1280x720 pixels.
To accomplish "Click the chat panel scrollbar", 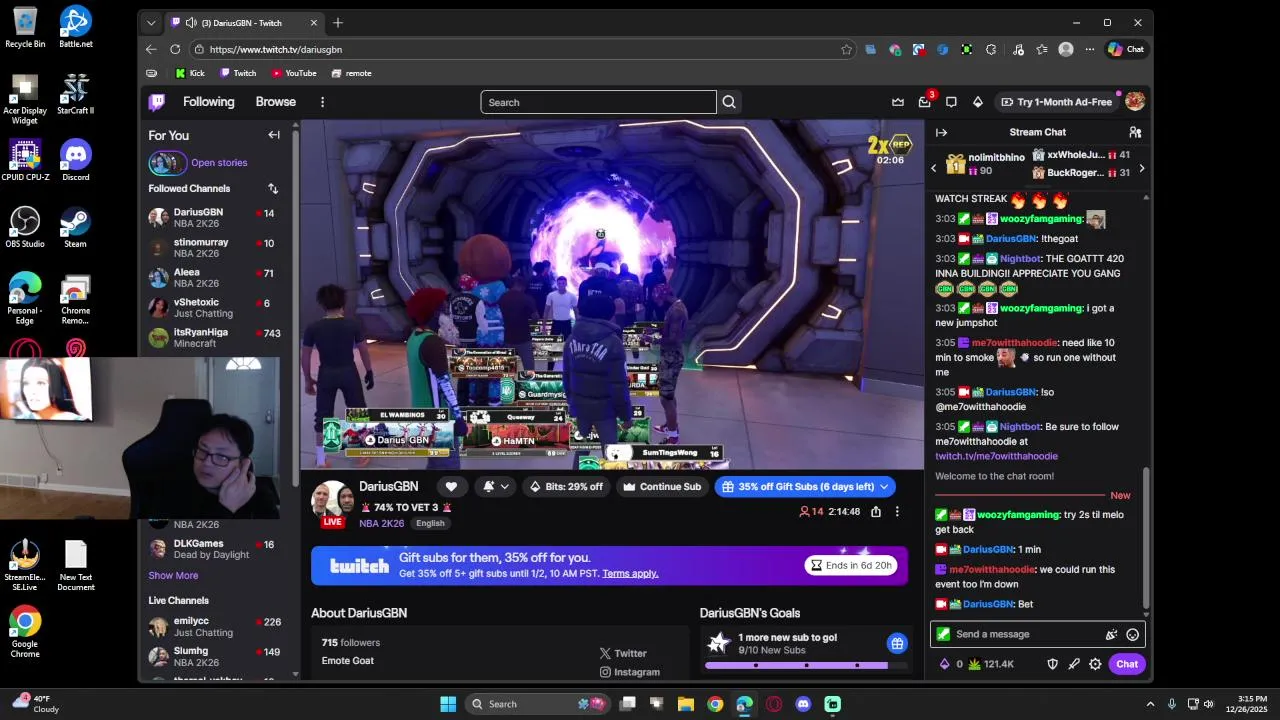I will click(x=1146, y=537).
